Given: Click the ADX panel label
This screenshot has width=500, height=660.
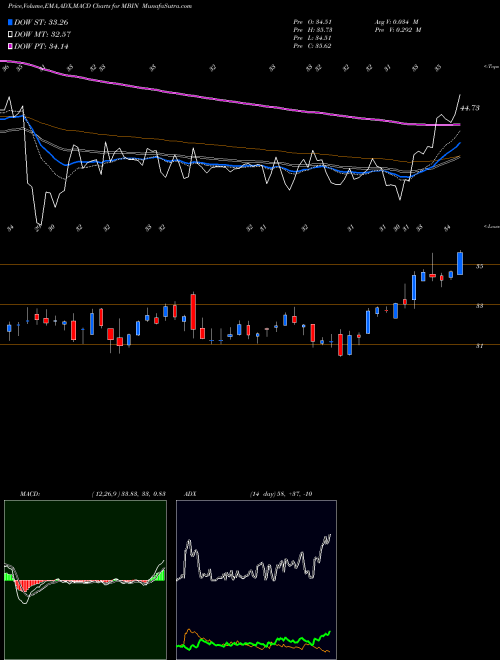Looking at the screenshot, I should pos(190,494).
